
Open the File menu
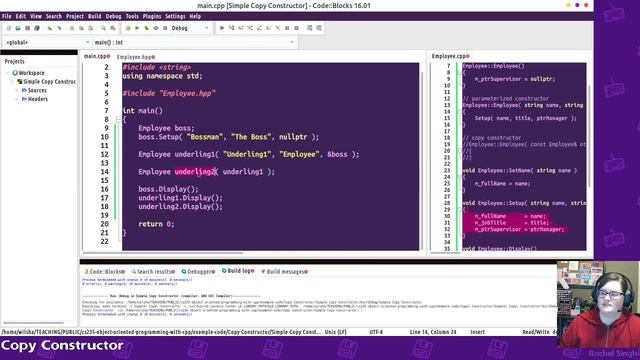point(7,16)
